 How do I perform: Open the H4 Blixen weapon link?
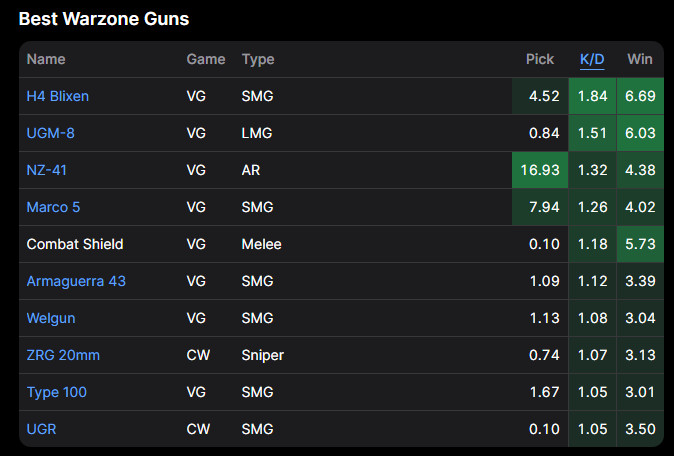pos(57,97)
